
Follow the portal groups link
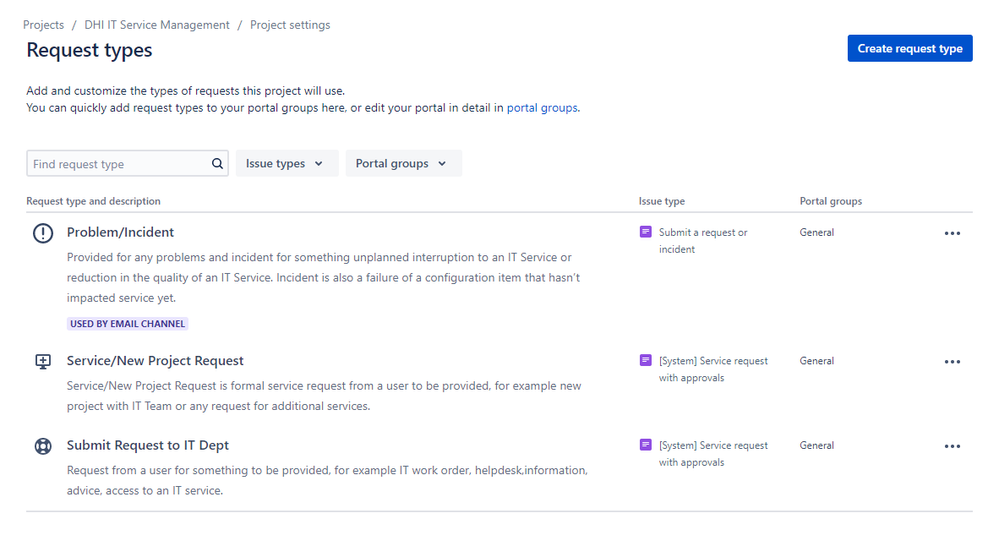[542, 108]
